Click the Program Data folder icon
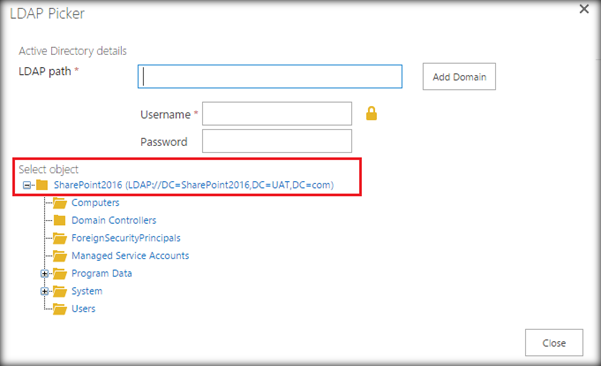 click(x=60, y=274)
